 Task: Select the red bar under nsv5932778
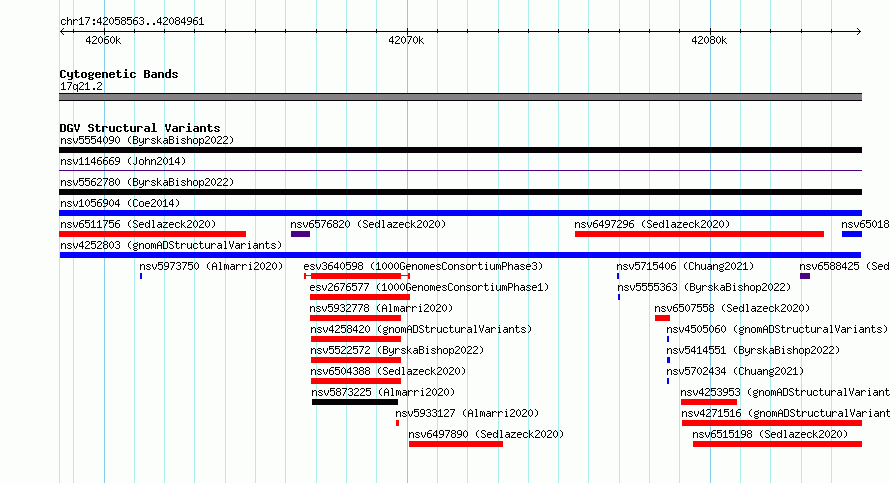coord(355,318)
